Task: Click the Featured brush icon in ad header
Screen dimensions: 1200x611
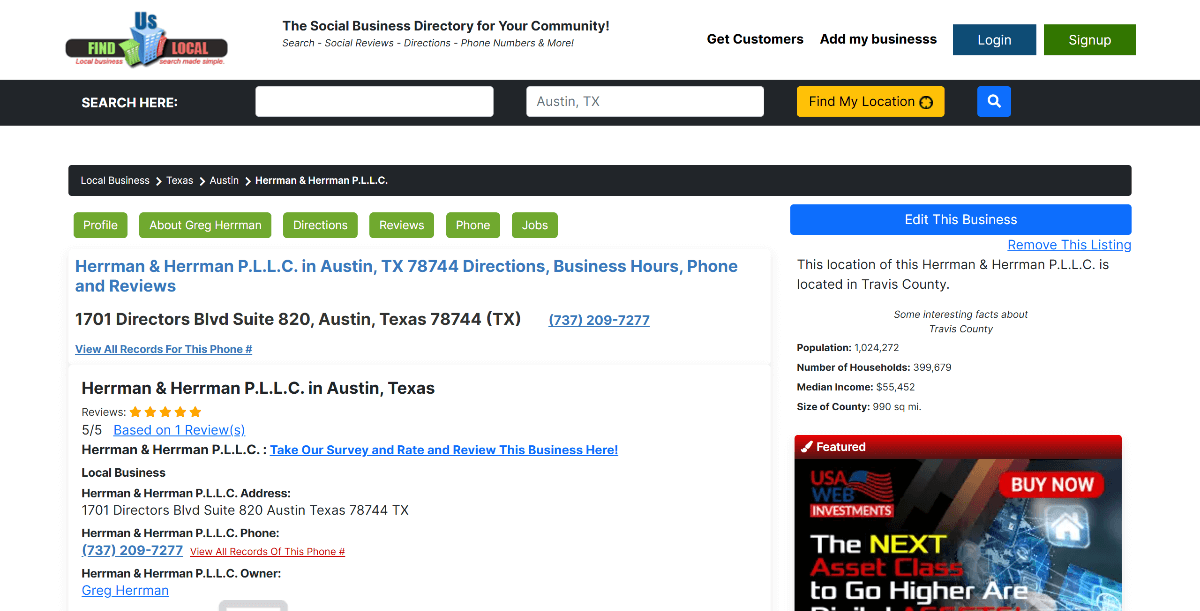Action: (x=806, y=447)
